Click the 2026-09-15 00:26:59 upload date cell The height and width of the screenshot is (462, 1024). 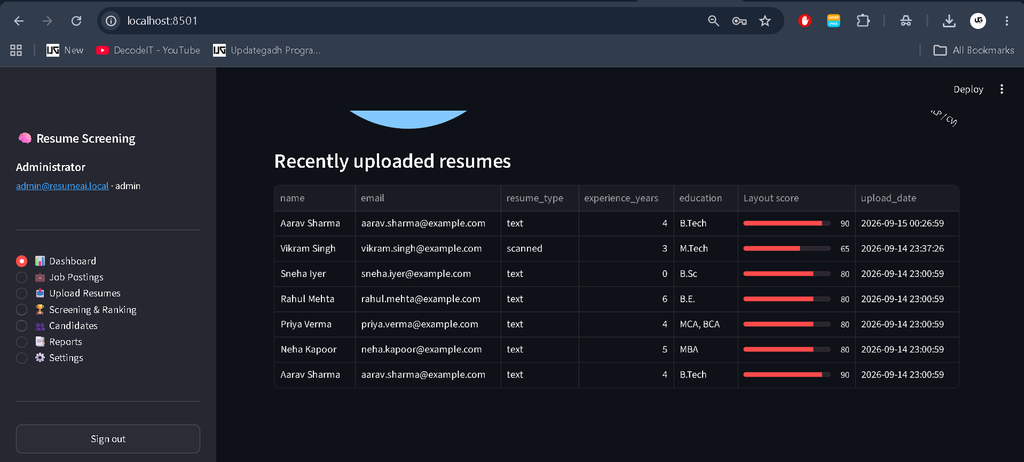point(907,223)
